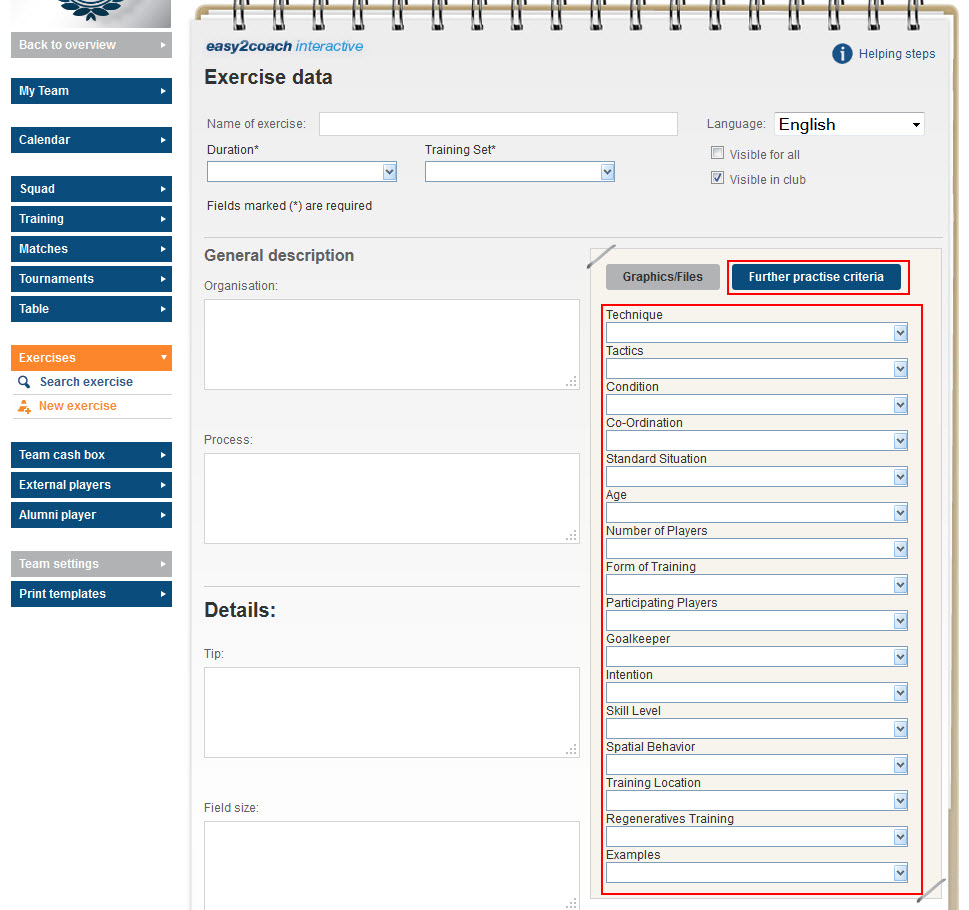This screenshot has height=910, width=969.
Task: Open the Training Location dropdown
Action: [756, 801]
